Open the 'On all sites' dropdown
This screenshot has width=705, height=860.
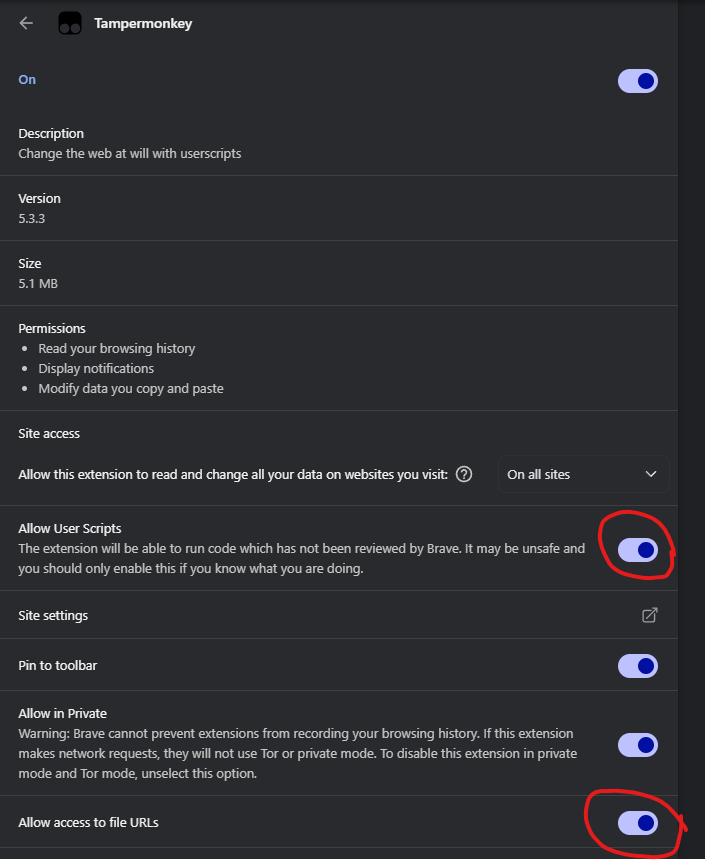pyautogui.click(x=583, y=474)
